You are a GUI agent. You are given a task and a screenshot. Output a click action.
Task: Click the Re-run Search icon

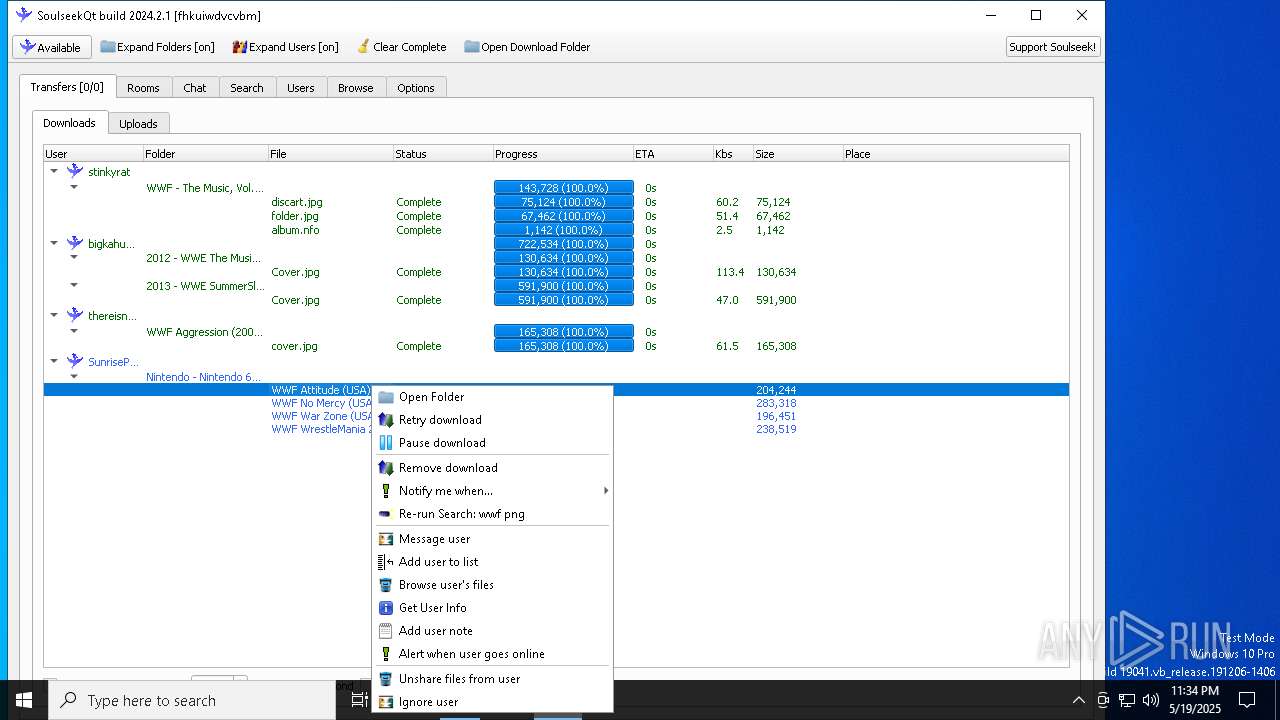point(386,514)
